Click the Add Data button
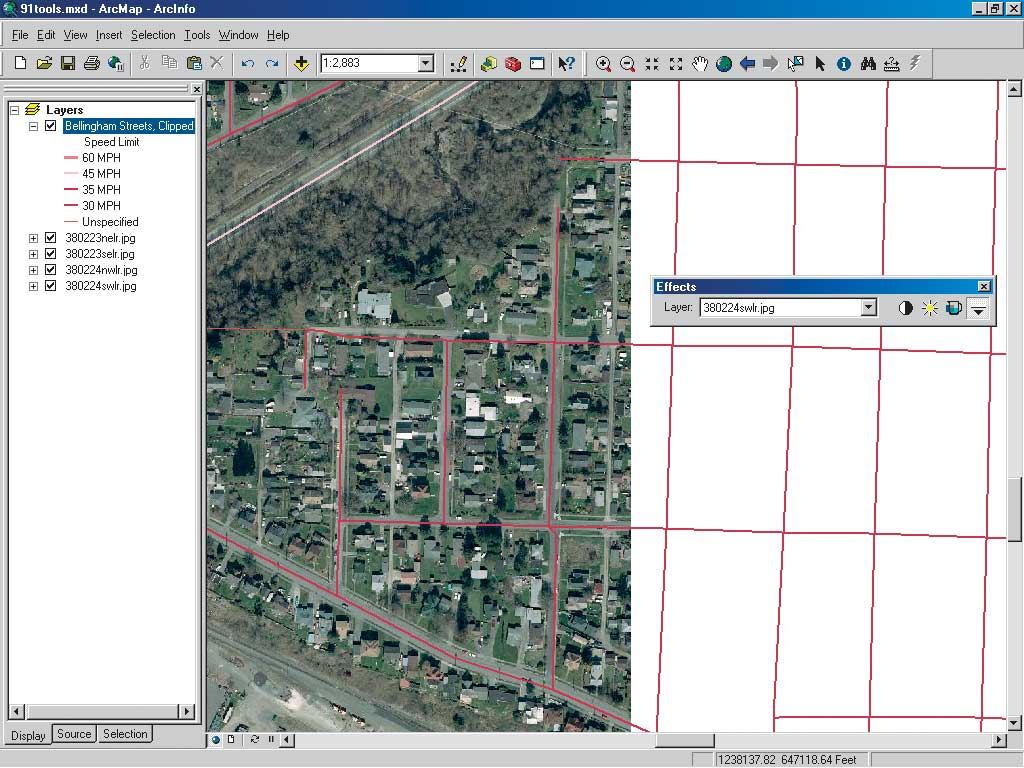 click(301, 64)
